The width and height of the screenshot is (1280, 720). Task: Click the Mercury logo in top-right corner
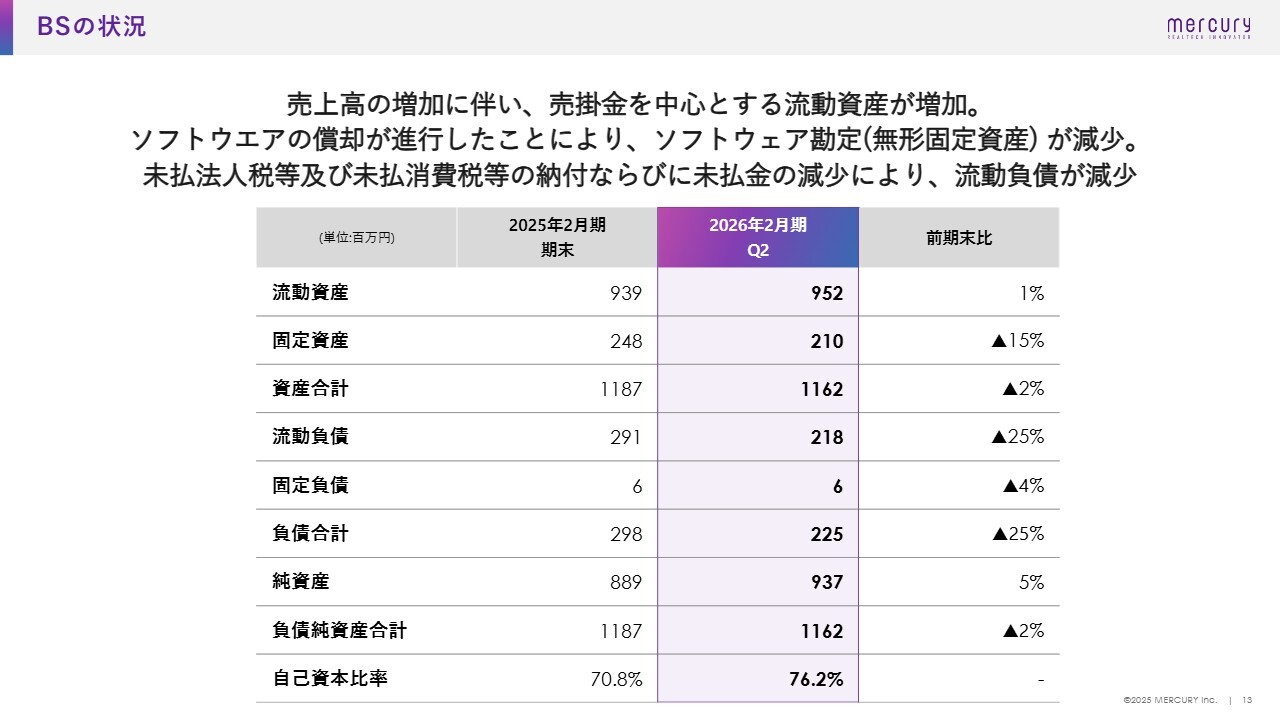point(1209,27)
